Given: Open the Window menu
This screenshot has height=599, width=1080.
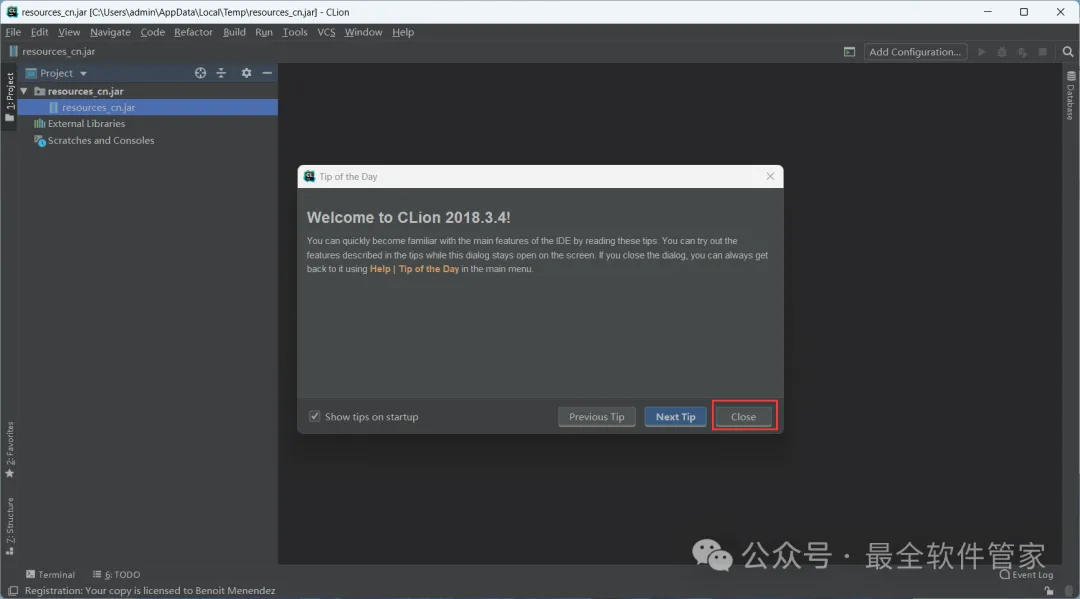Looking at the screenshot, I should tap(363, 32).
